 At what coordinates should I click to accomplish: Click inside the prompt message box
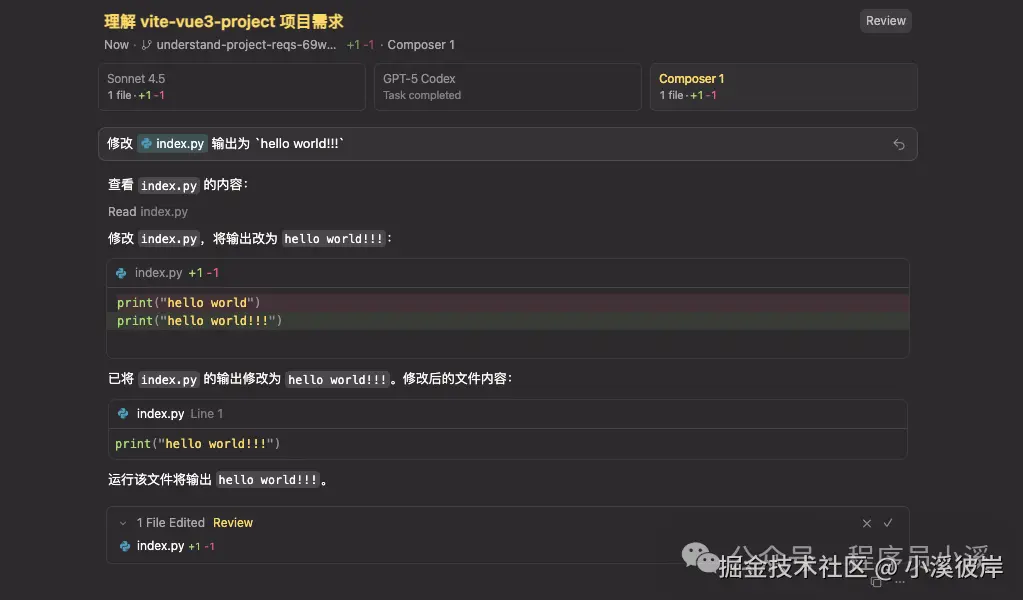pos(508,144)
